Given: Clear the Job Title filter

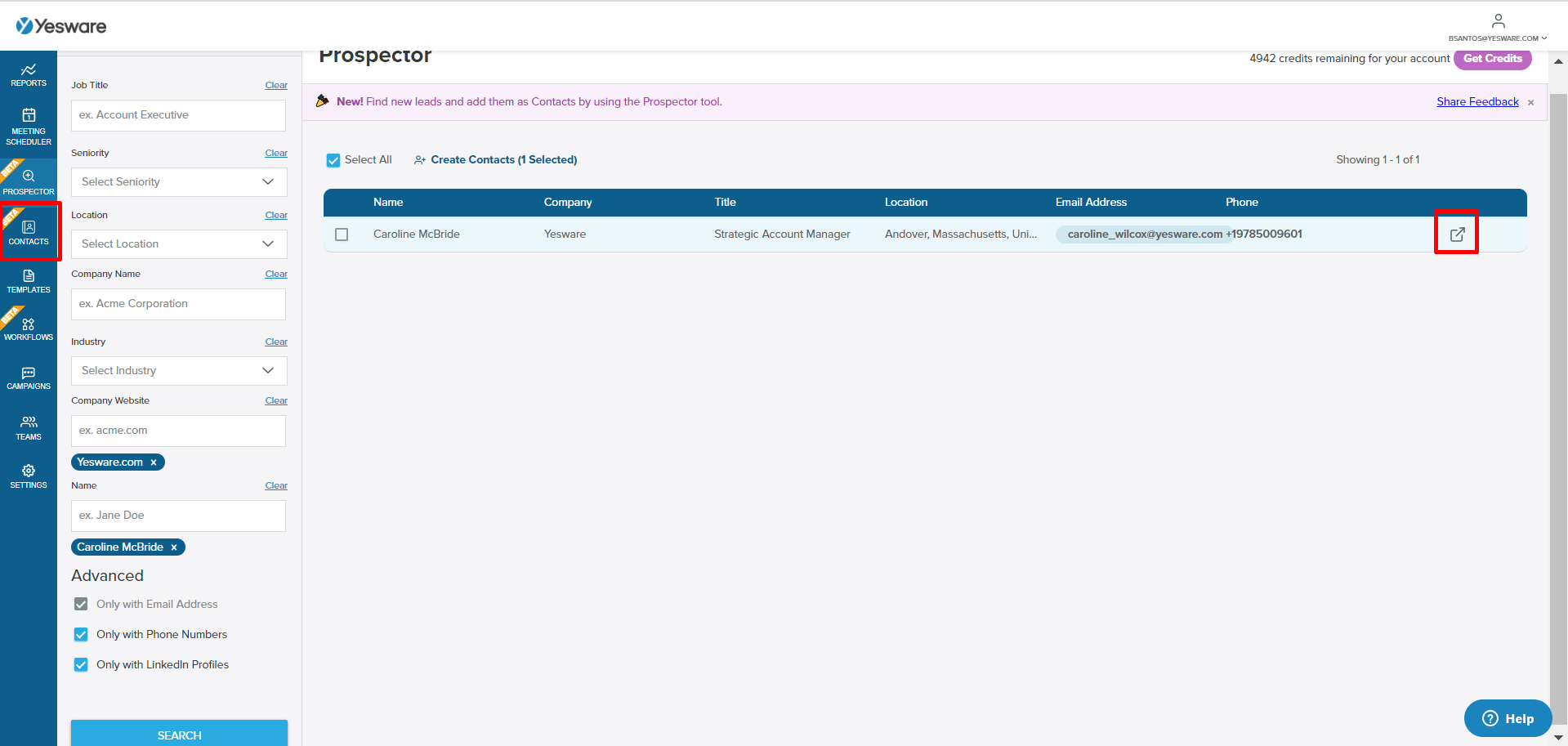Looking at the screenshot, I should 276,85.
